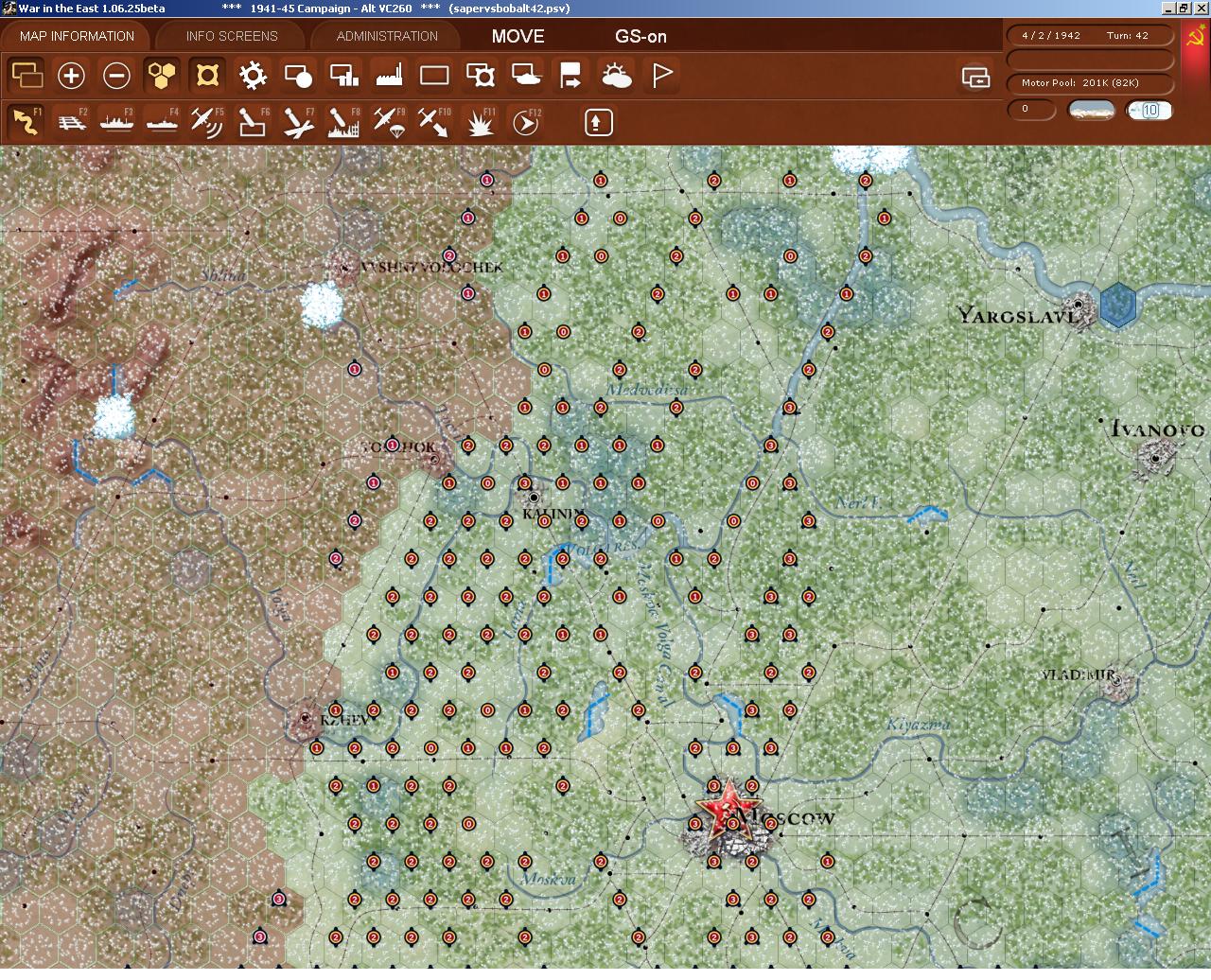Click the rectangle with bar chart icon
The width and height of the screenshot is (1211, 980).
point(343,75)
